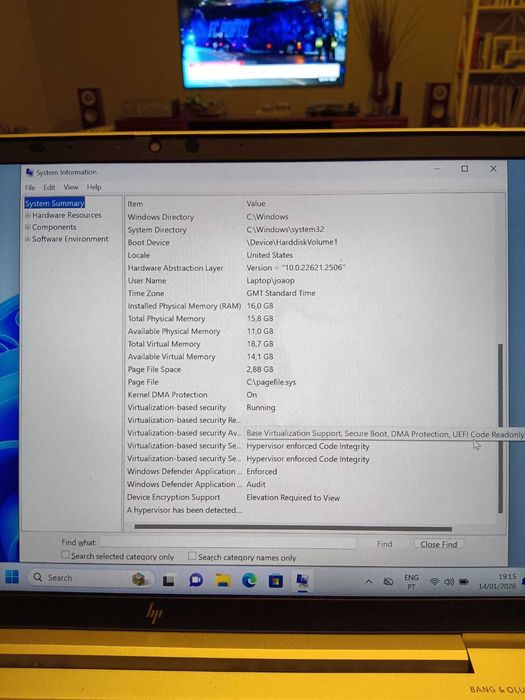Screen dimensions: 525x700
Task: Select the Time Zone row
Action: tap(312, 293)
